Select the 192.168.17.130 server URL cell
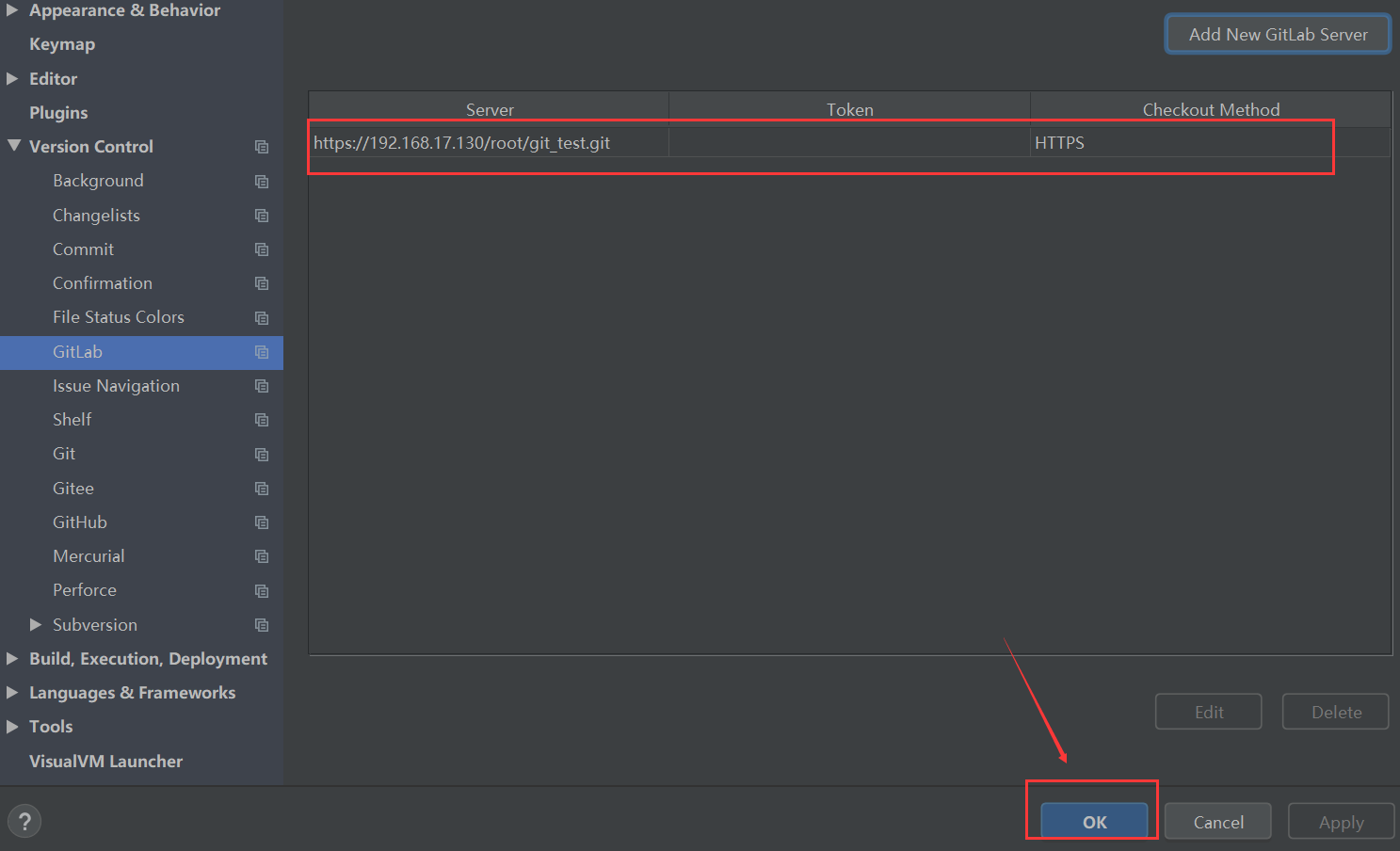The height and width of the screenshot is (851, 1400). coord(490,143)
